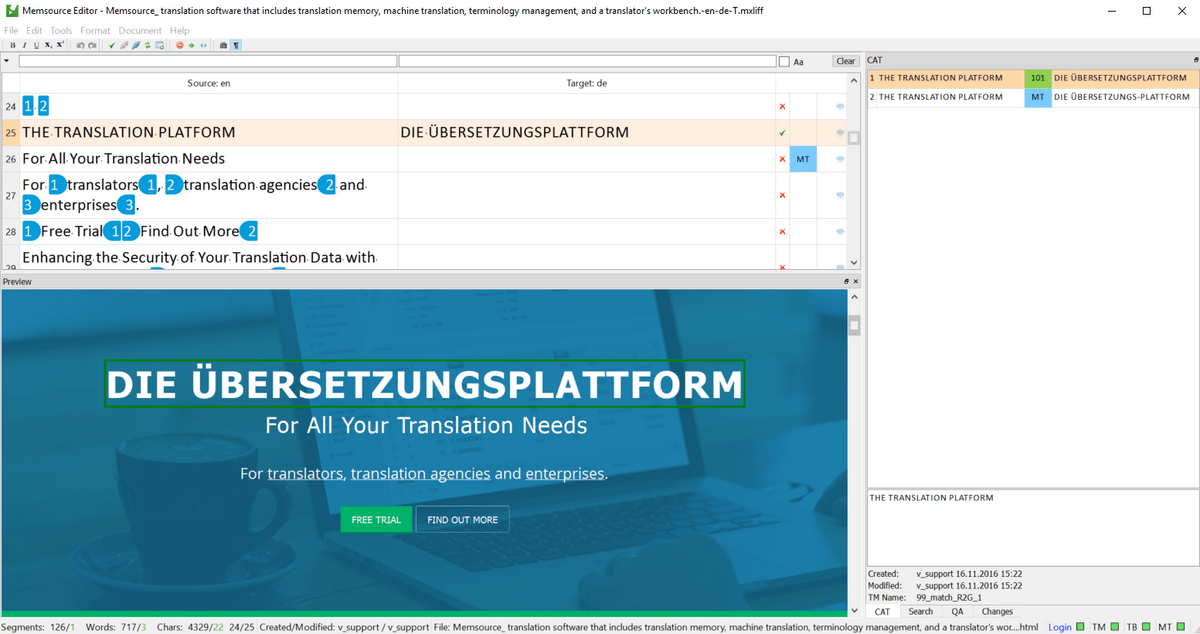Viewport: 1200px width, 634px height.
Task: Click the red circle toolbar icon
Action: pos(180,45)
